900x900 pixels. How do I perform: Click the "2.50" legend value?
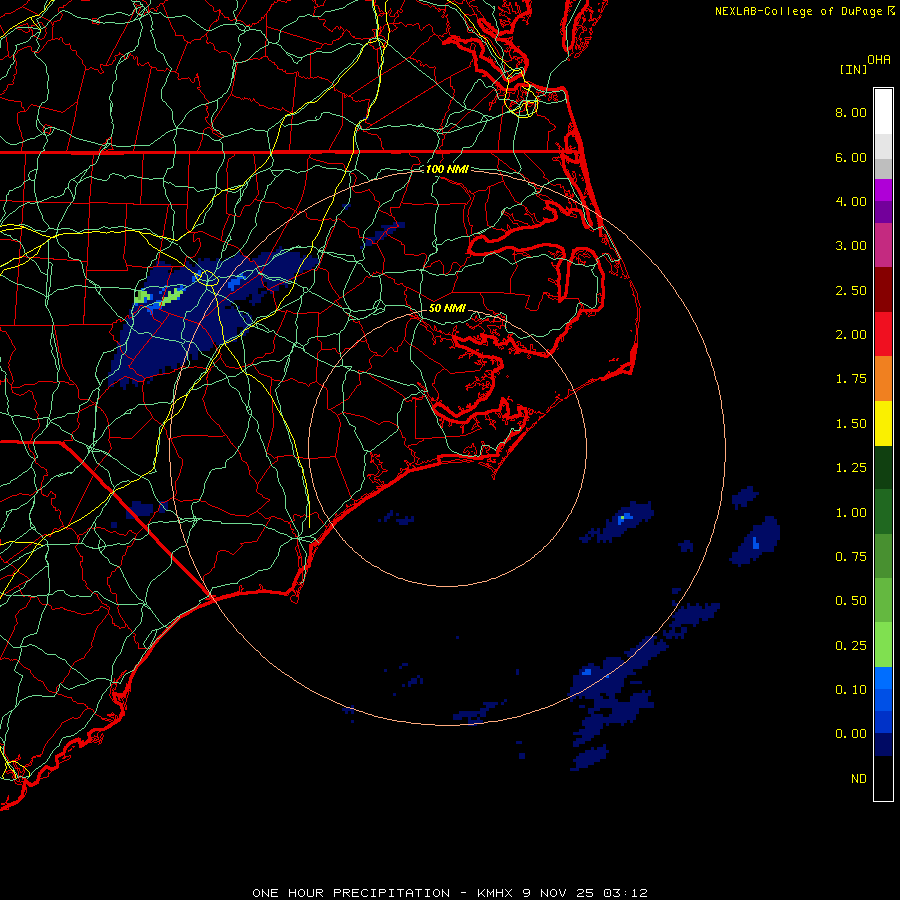point(851,290)
